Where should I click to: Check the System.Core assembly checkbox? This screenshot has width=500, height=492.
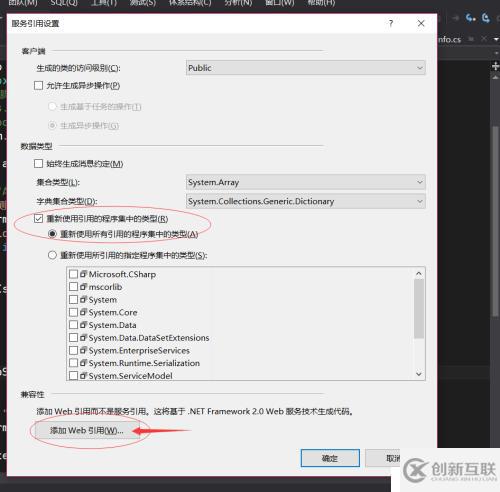[x=73, y=312]
